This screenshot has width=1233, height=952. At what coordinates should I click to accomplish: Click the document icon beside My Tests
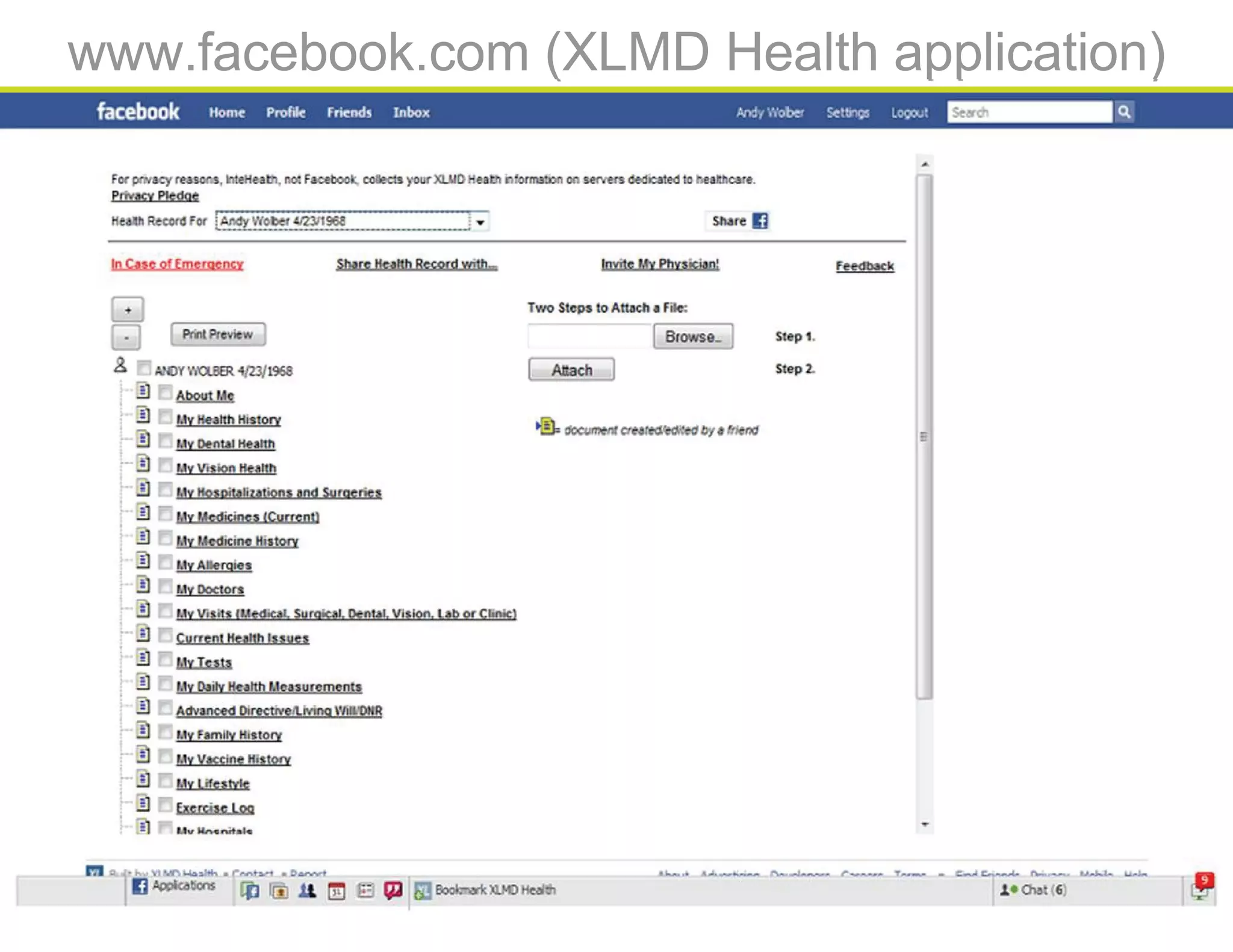[143, 658]
